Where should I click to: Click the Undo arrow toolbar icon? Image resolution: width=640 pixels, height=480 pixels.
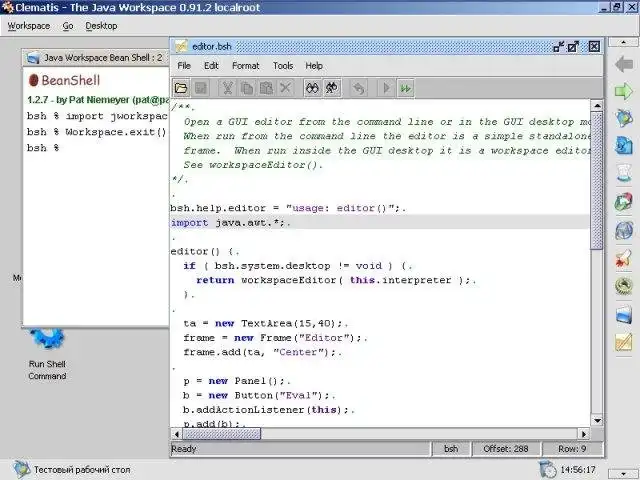point(359,88)
